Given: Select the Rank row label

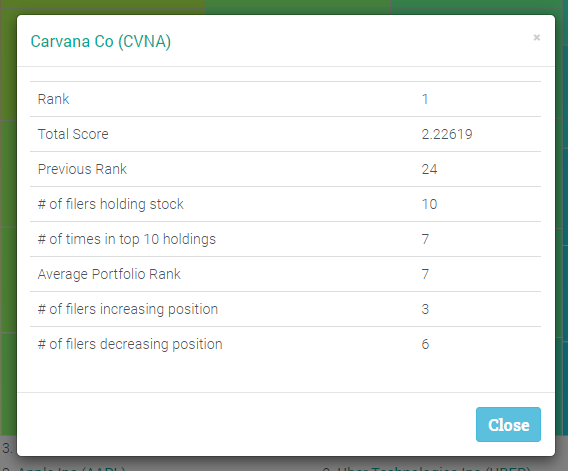Looking at the screenshot, I should [54, 99].
